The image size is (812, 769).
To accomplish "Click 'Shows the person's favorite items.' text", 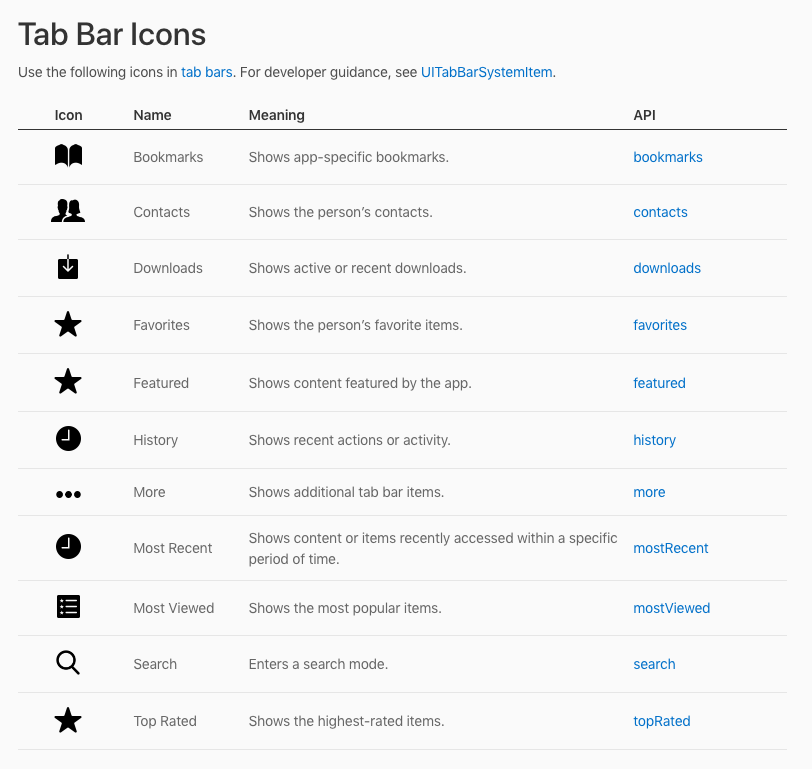I will (355, 325).
